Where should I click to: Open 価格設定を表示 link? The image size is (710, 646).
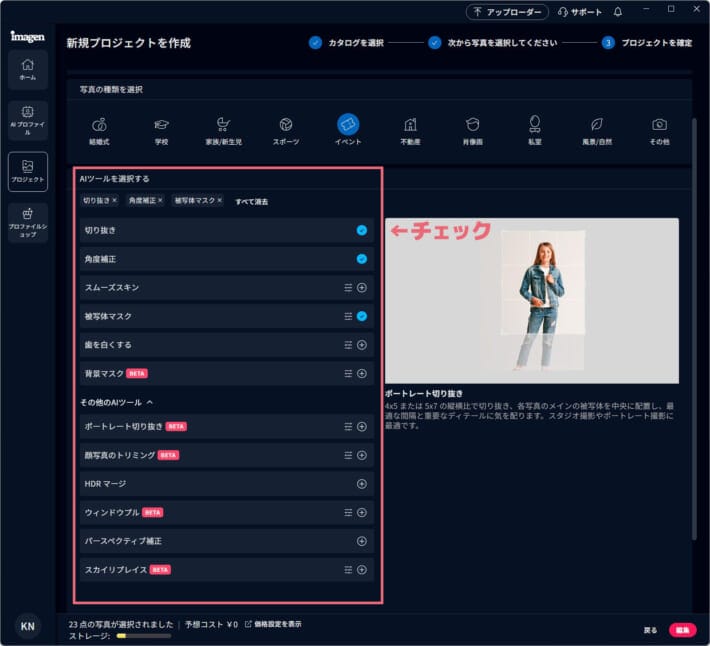tap(273, 624)
